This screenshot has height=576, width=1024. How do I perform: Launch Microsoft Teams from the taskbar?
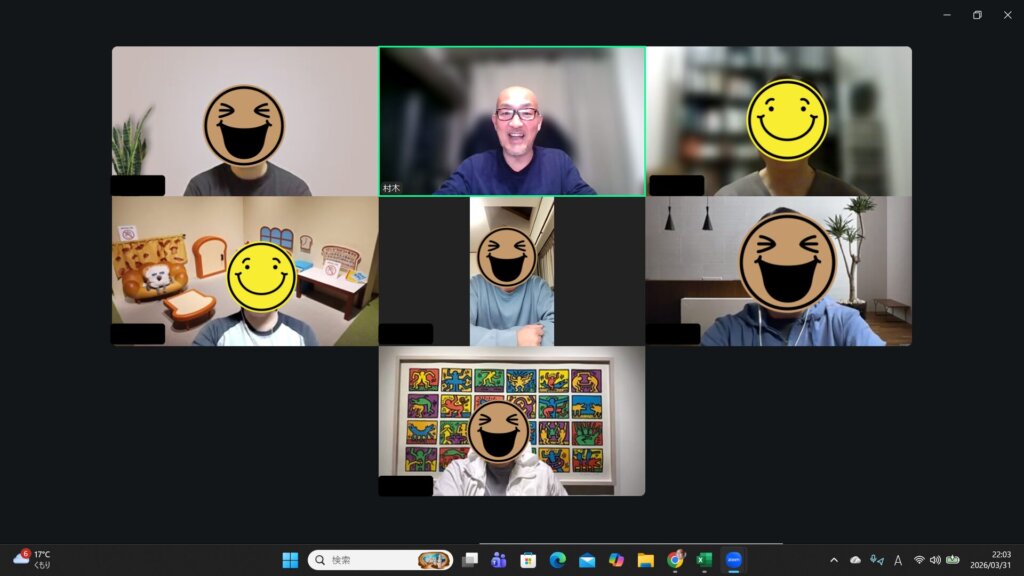498,560
